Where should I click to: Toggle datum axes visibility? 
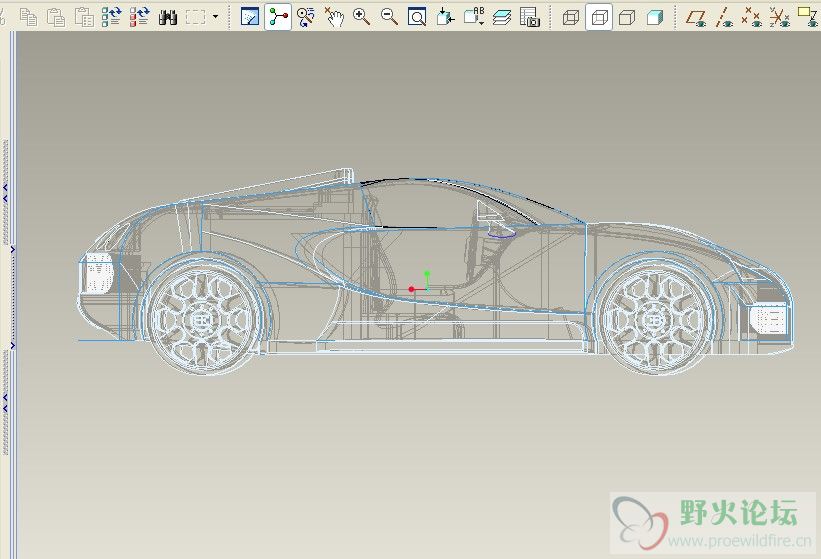pyautogui.click(x=724, y=18)
